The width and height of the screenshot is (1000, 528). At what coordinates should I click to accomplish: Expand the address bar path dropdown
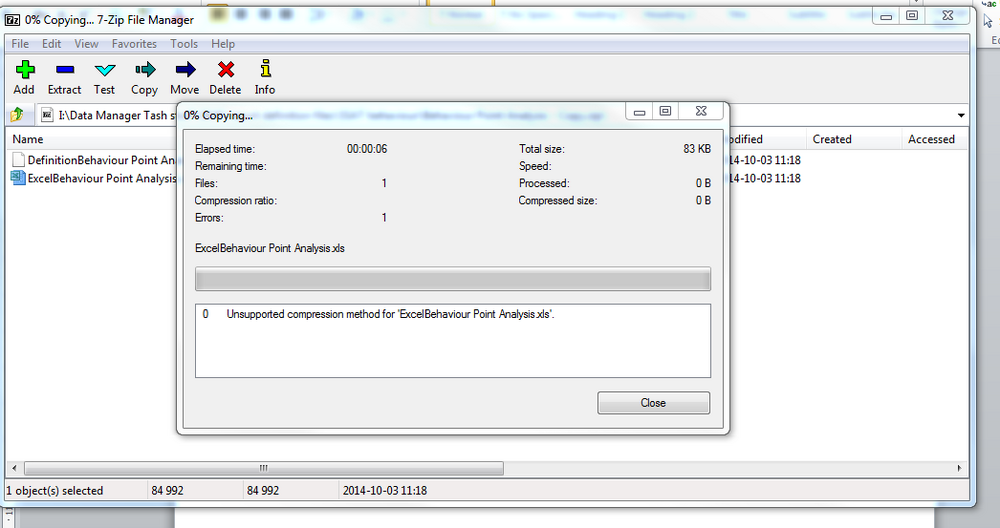960,115
